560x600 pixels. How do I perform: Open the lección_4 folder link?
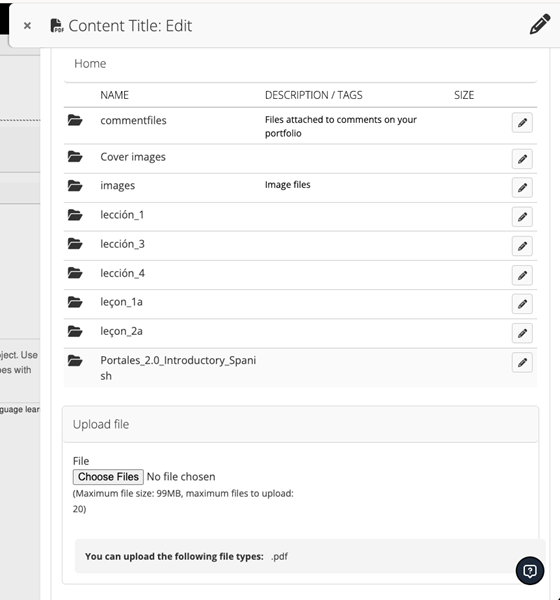point(122,273)
